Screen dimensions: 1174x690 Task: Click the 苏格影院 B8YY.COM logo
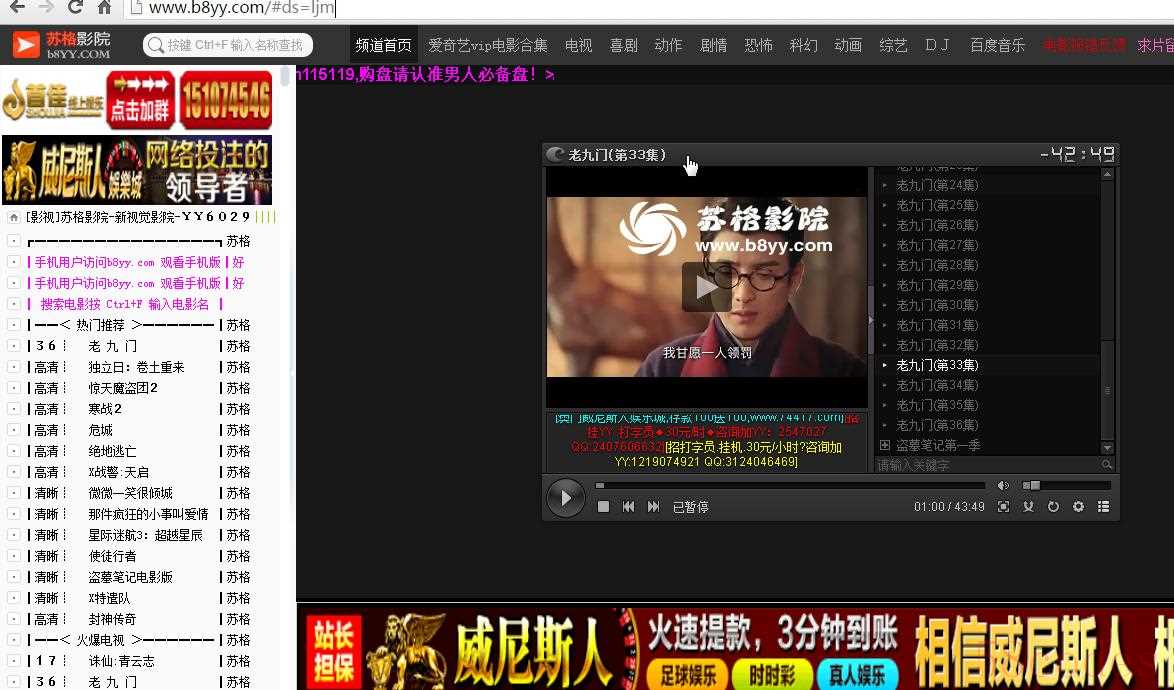pyautogui.click(x=62, y=45)
